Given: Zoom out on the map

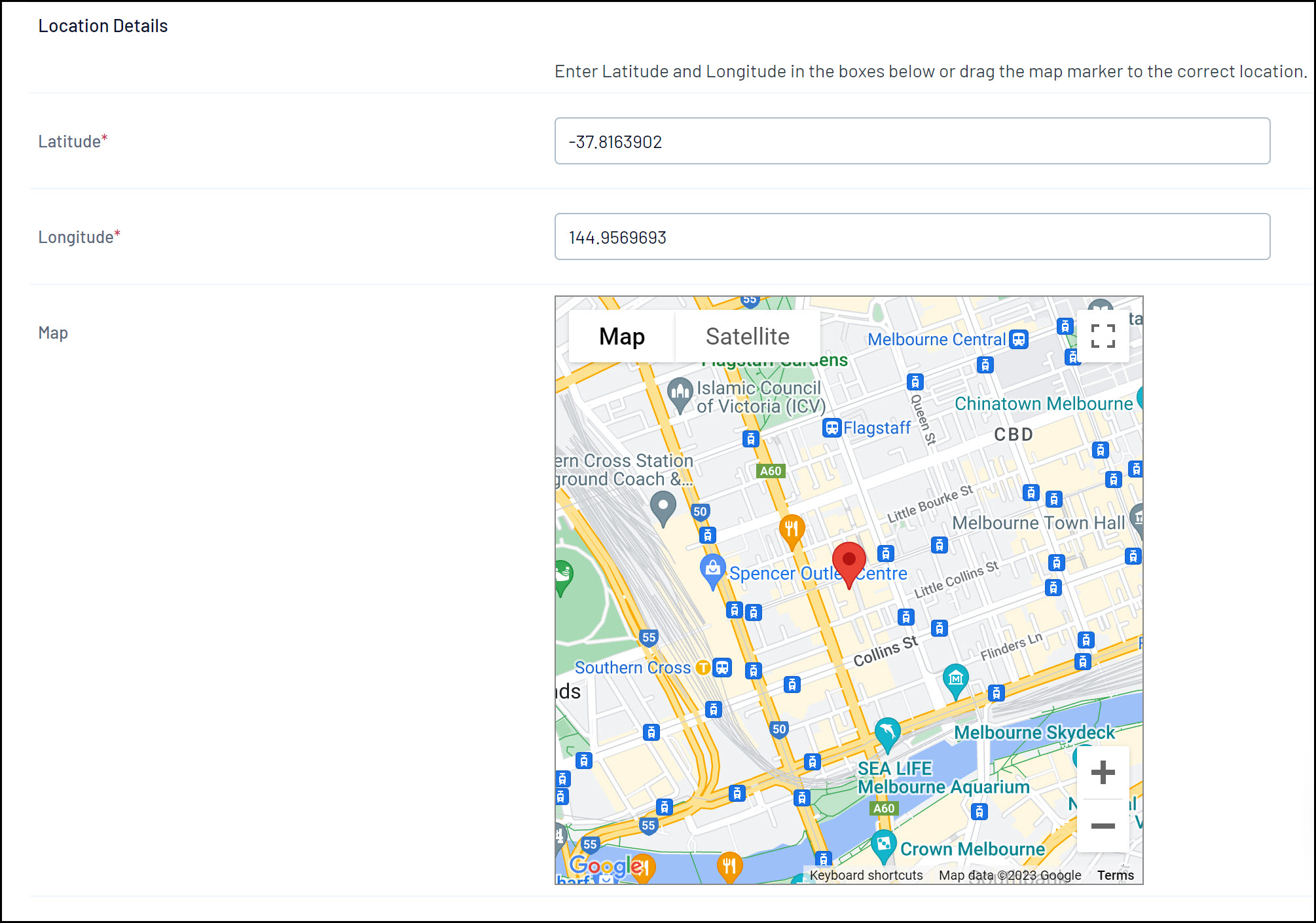Looking at the screenshot, I should click(x=1103, y=825).
